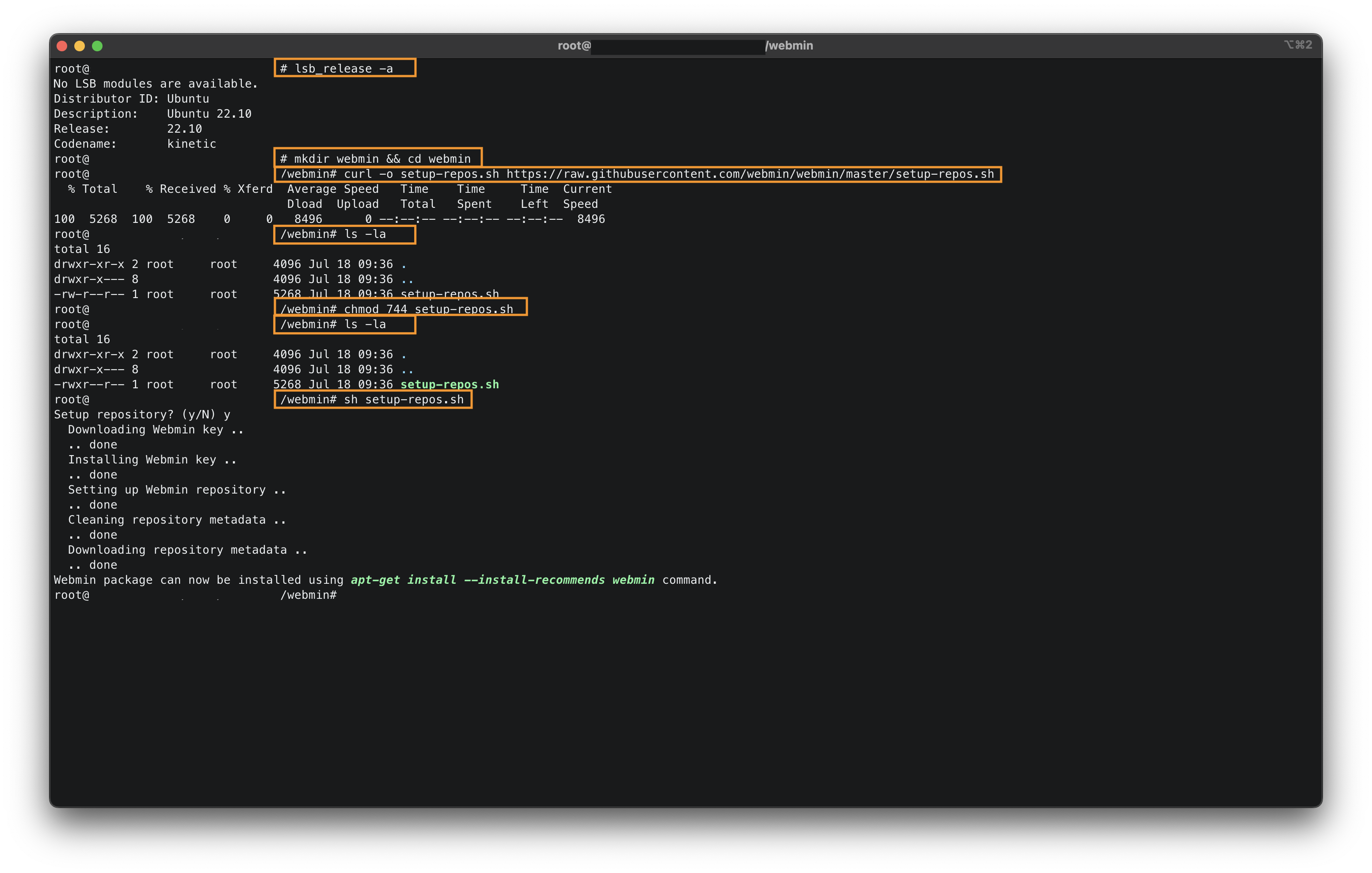
Task: Click the 'sh setup-repos.sh' command
Action: point(404,400)
